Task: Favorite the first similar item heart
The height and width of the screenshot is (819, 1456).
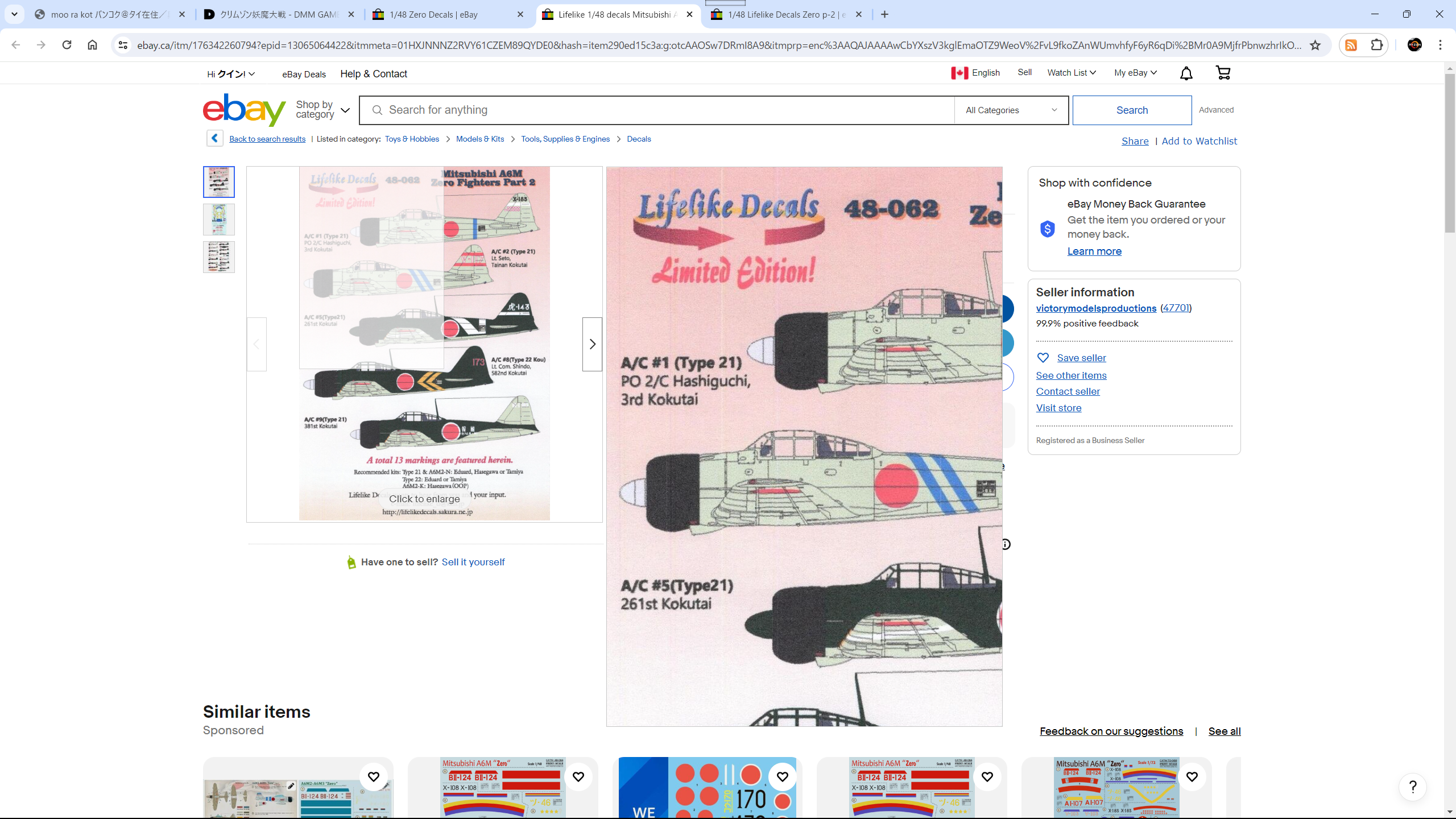Action: (374, 777)
